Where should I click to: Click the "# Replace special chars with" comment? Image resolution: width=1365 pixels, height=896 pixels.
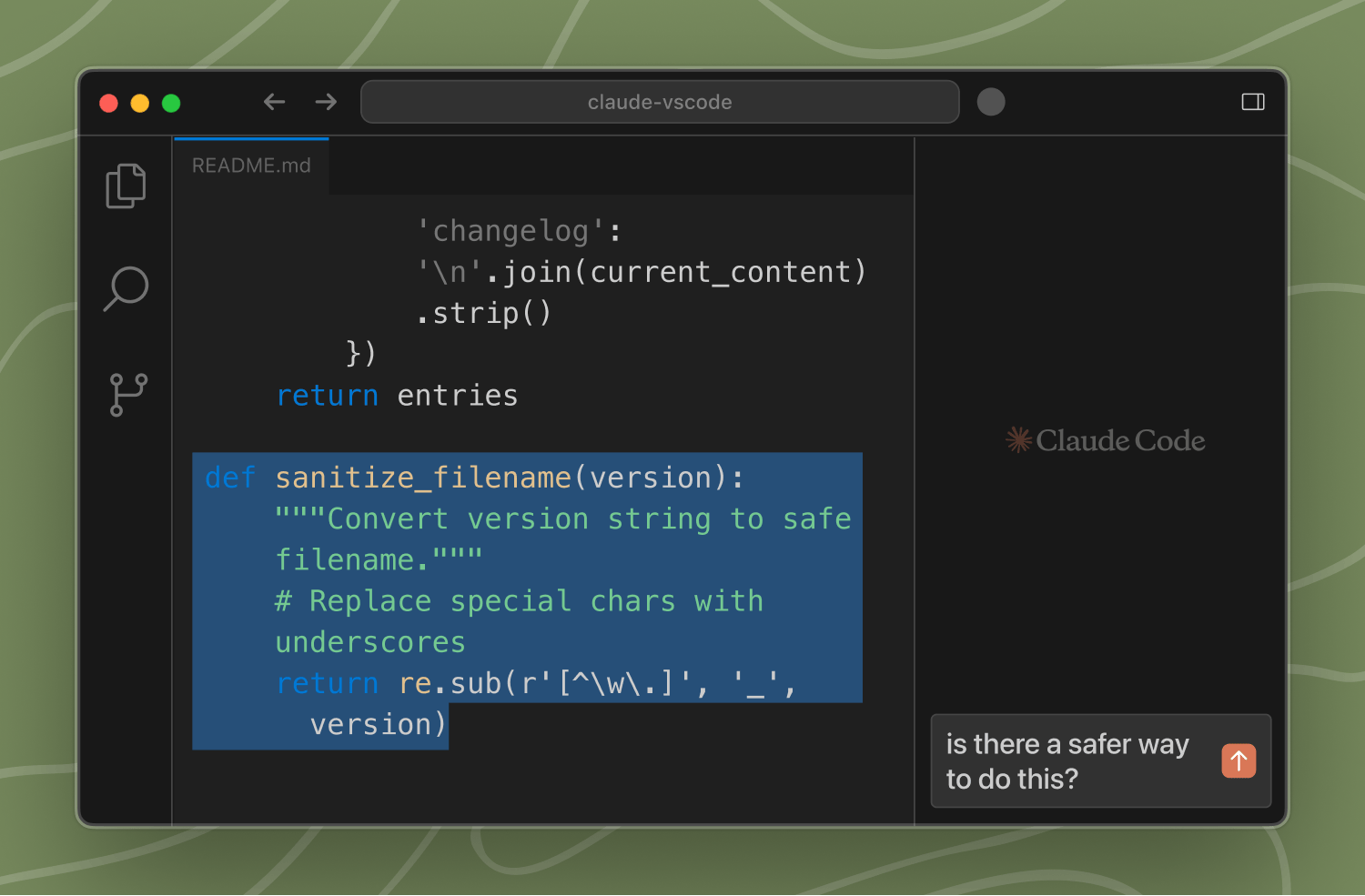point(519,601)
